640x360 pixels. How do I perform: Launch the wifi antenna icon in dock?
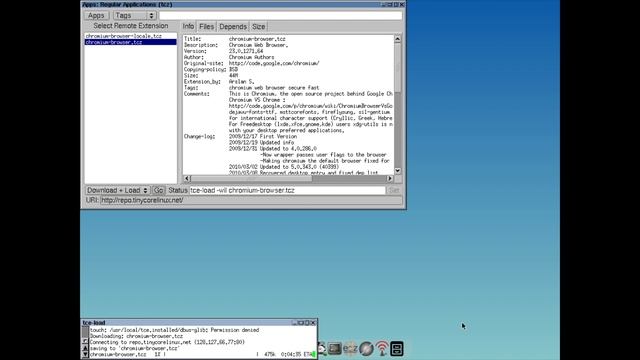(x=382, y=349)
